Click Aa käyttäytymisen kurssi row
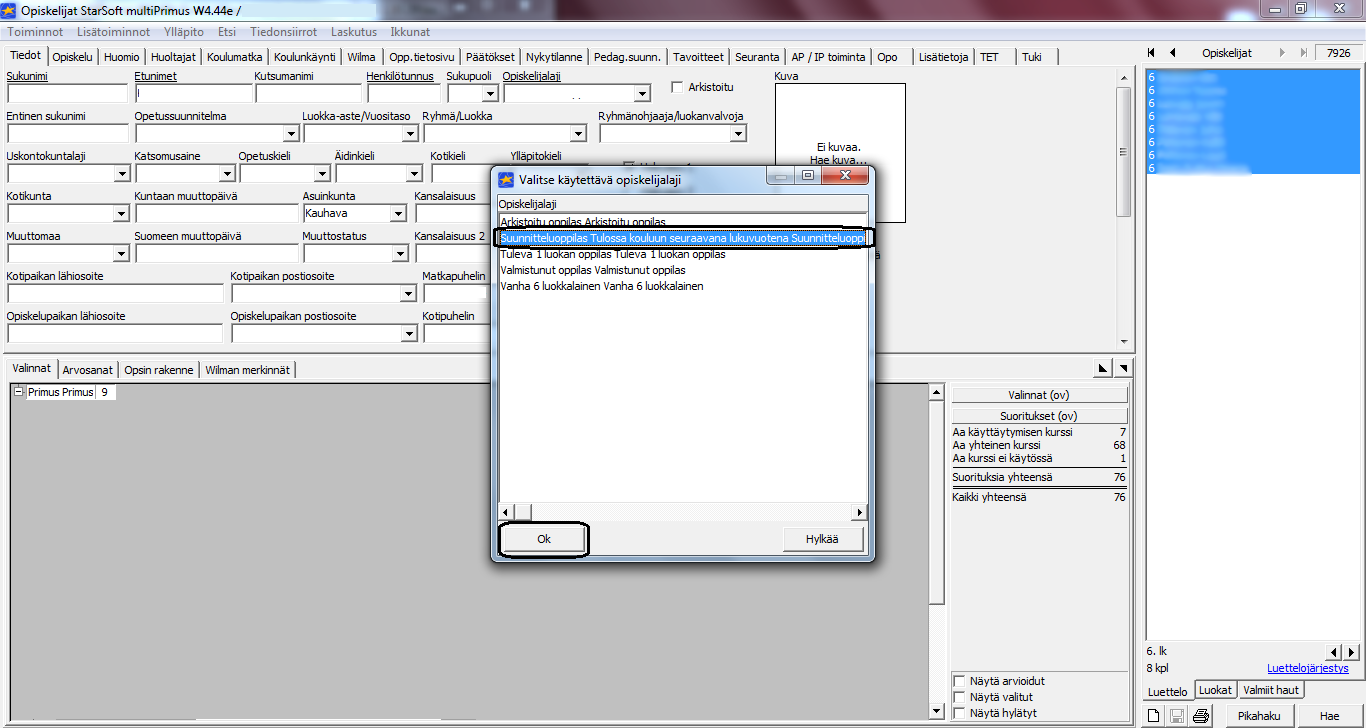Viewport: 1366px width, 728px height. tap(1039, 432)
